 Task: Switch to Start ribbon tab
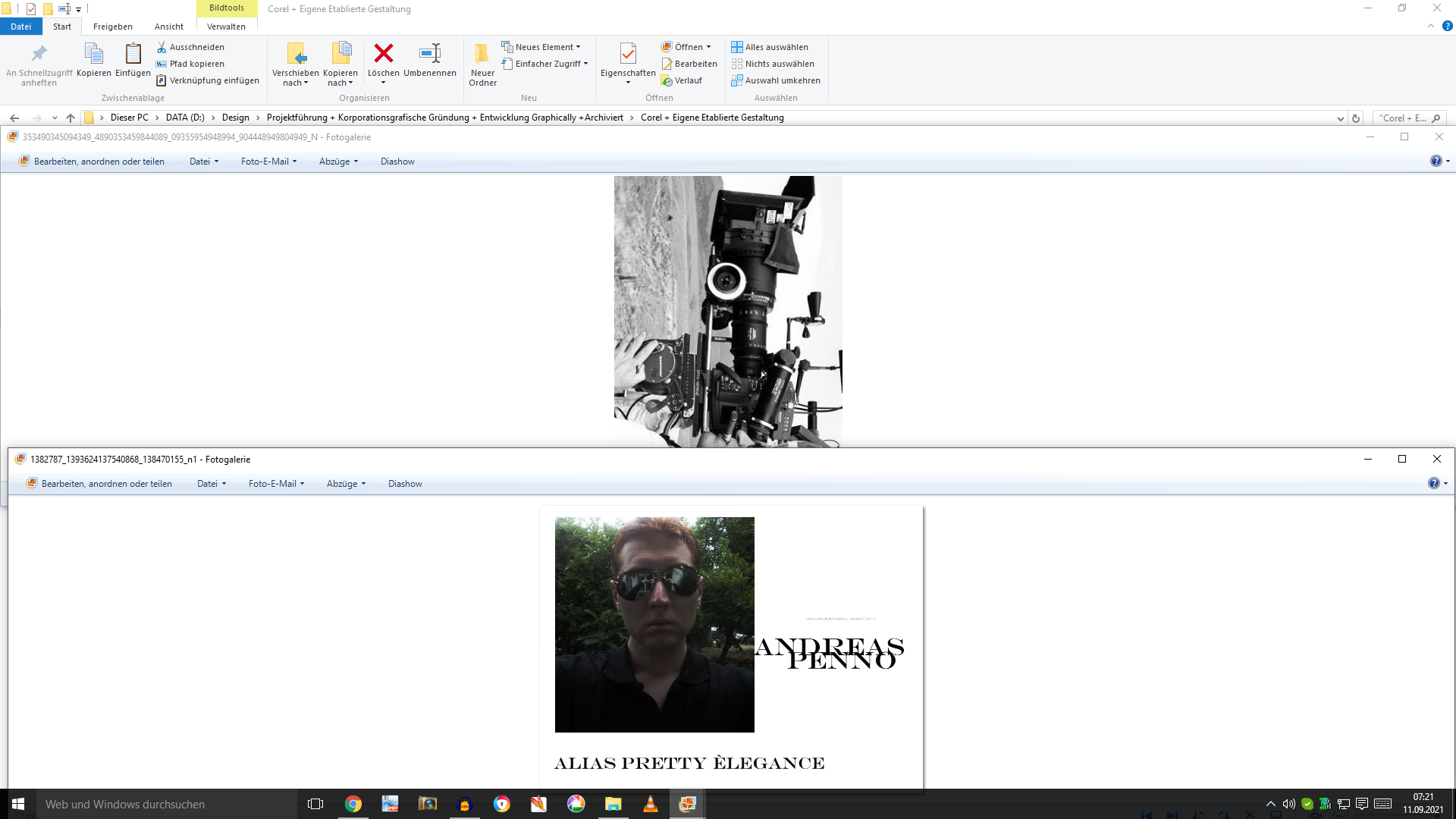(62, 27)
